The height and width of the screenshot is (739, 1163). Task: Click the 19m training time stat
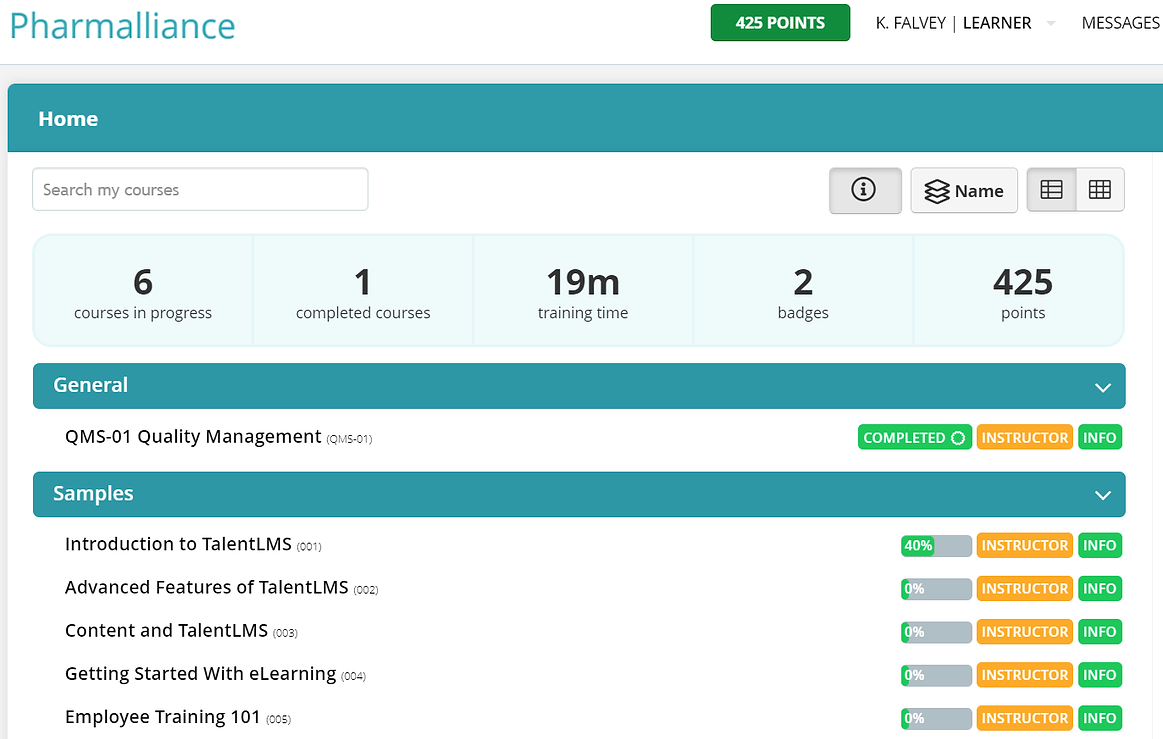coord(583,291)
